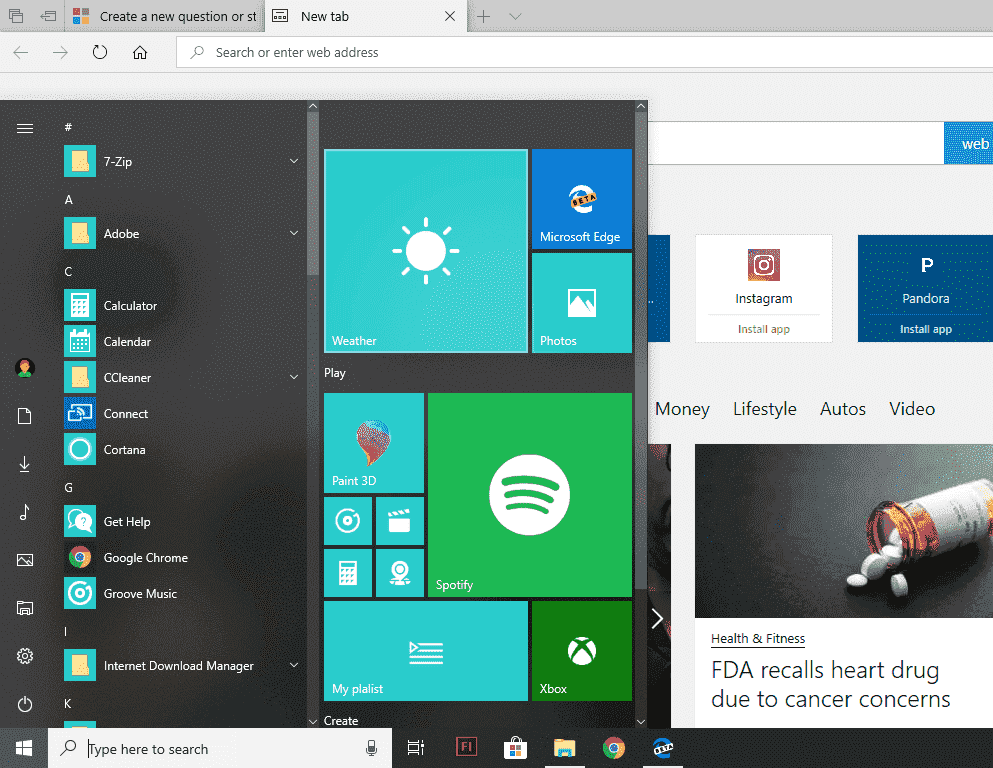Click the browser Refresh button

pos(100,52)
